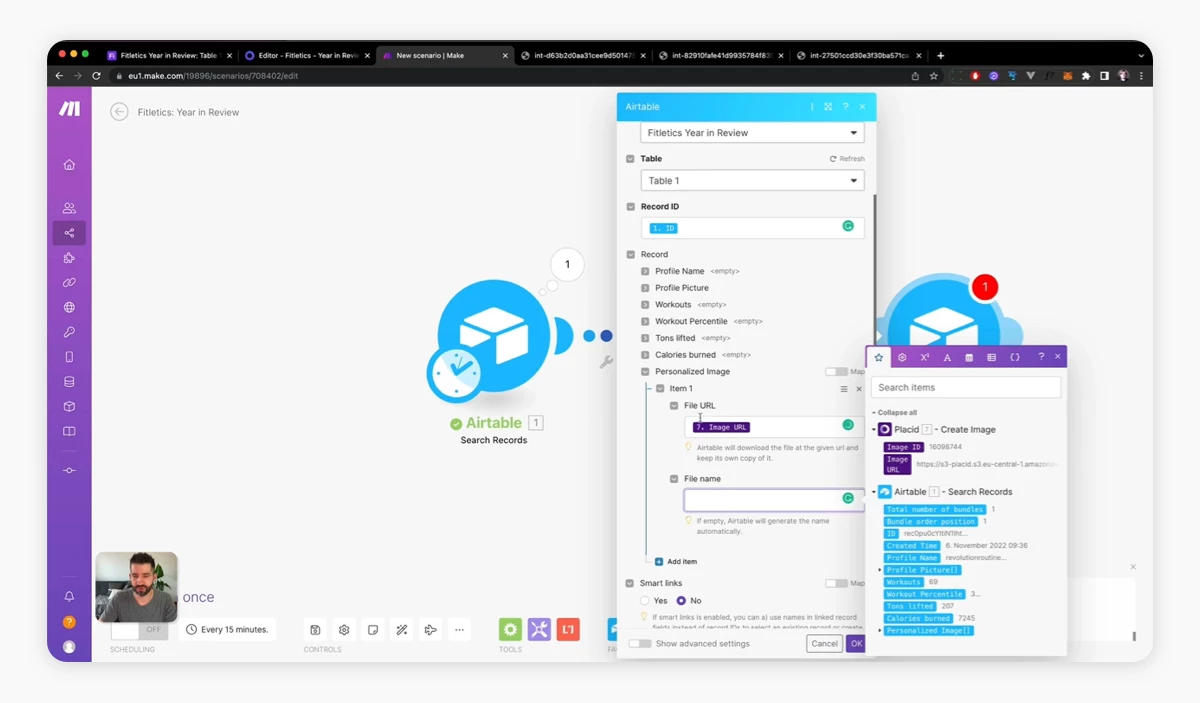Collapse the Airtable Search Records group
The width and height of the screenshot is (1200, 703).
tap(873, 492)
